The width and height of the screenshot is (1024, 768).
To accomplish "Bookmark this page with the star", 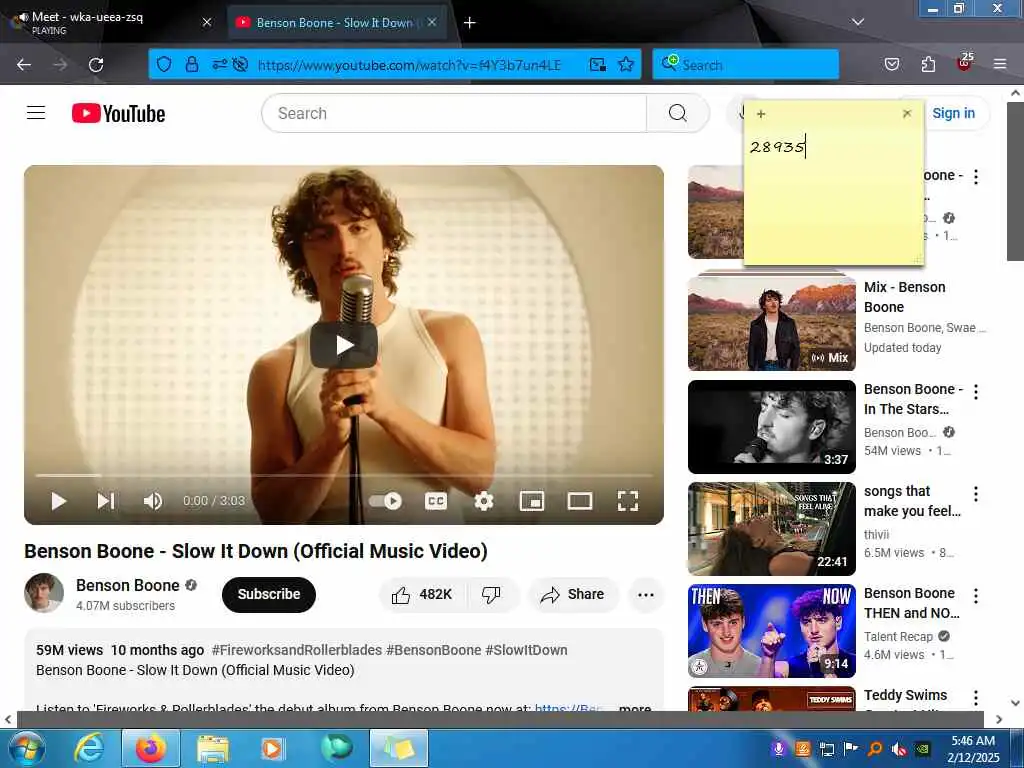I will 626,64.
